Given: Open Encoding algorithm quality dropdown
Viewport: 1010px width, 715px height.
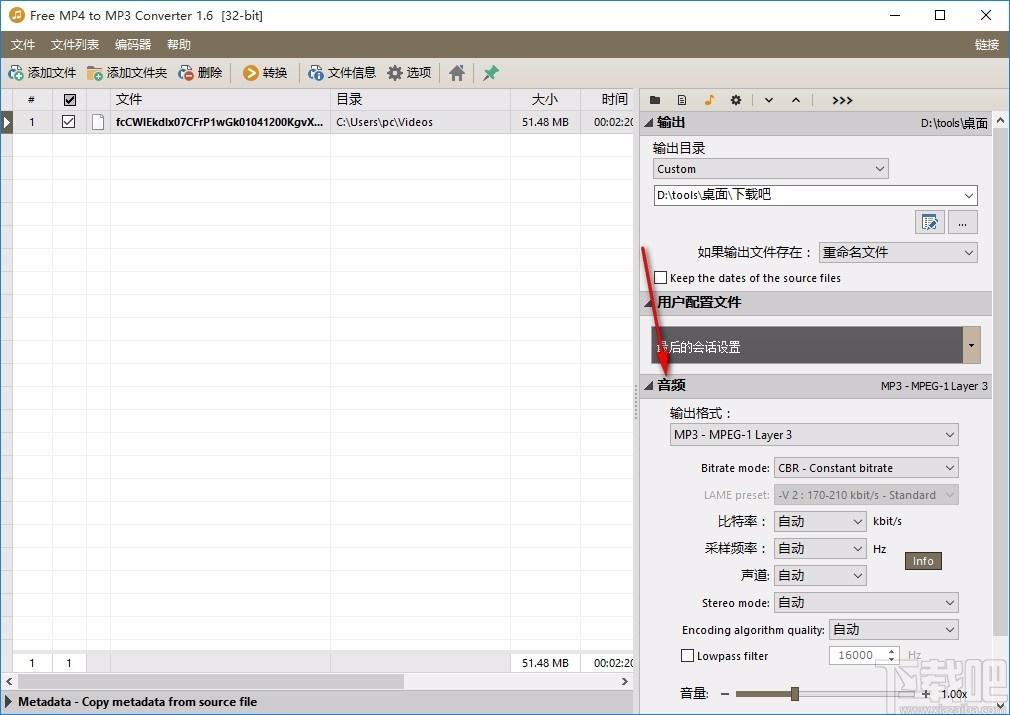Looking at the screenshot, I should click(893, 629).
